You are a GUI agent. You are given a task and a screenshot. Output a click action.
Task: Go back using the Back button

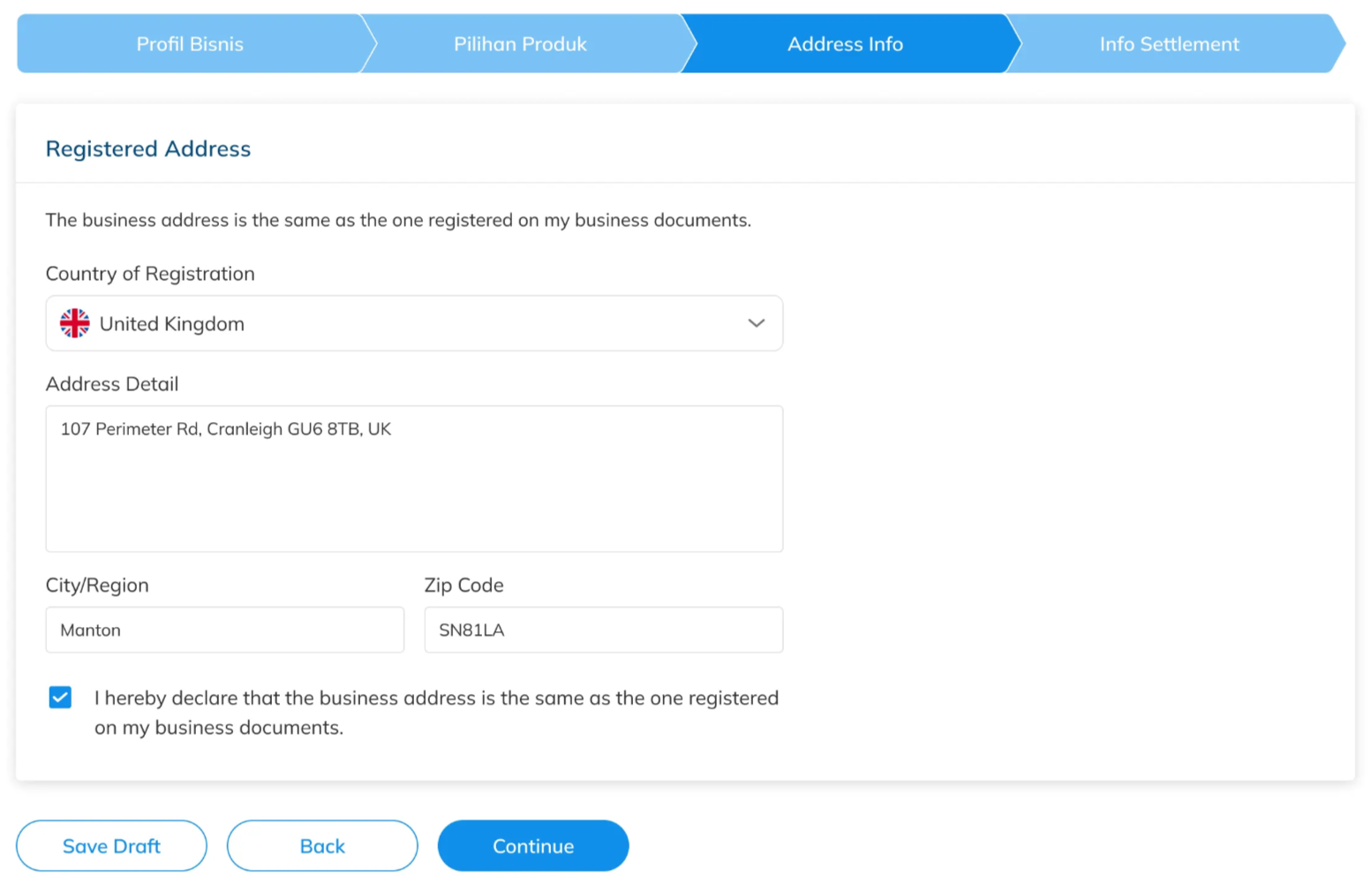click(322, 846)
